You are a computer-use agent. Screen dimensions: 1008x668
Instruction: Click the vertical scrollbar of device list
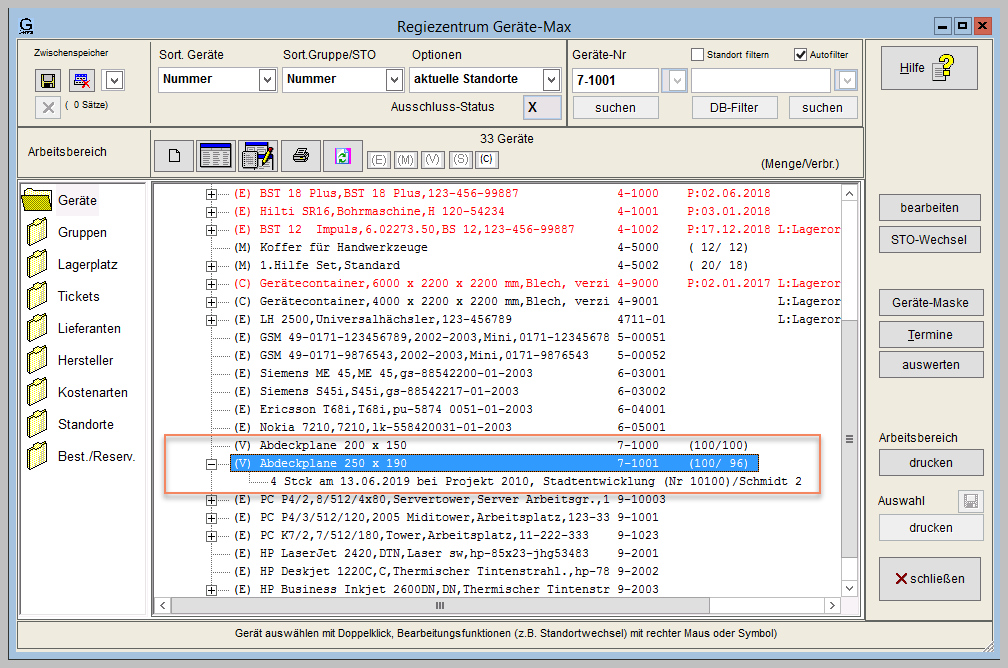point(850,440)
